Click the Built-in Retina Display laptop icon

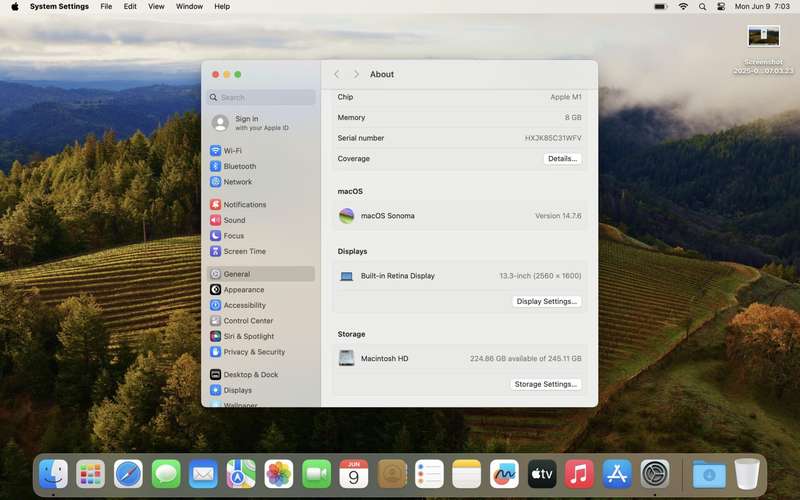(346, 276)
